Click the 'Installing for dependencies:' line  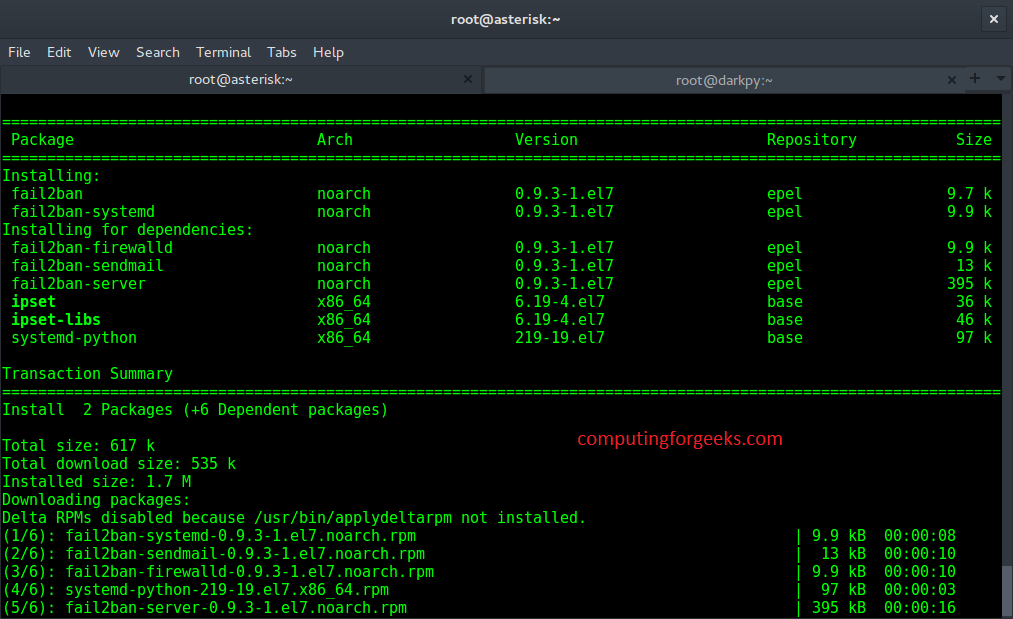tap(128, 230)
